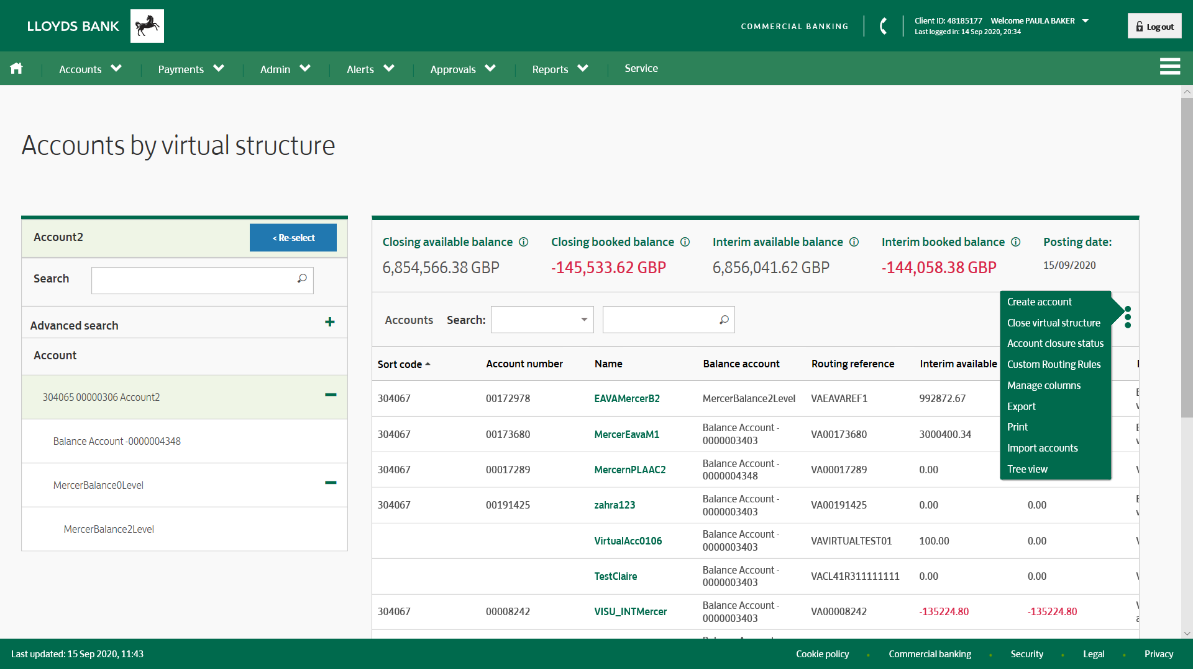Click the Sort code sort arrow
The image size is (1193, 669).
click(x=428, y=364)
